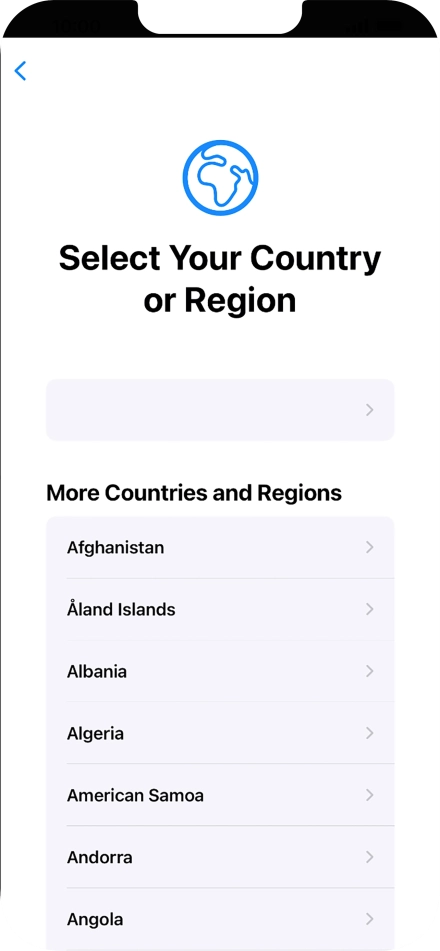
Task: Tap chevron next to Afghanistan
Action: [370, 548]
